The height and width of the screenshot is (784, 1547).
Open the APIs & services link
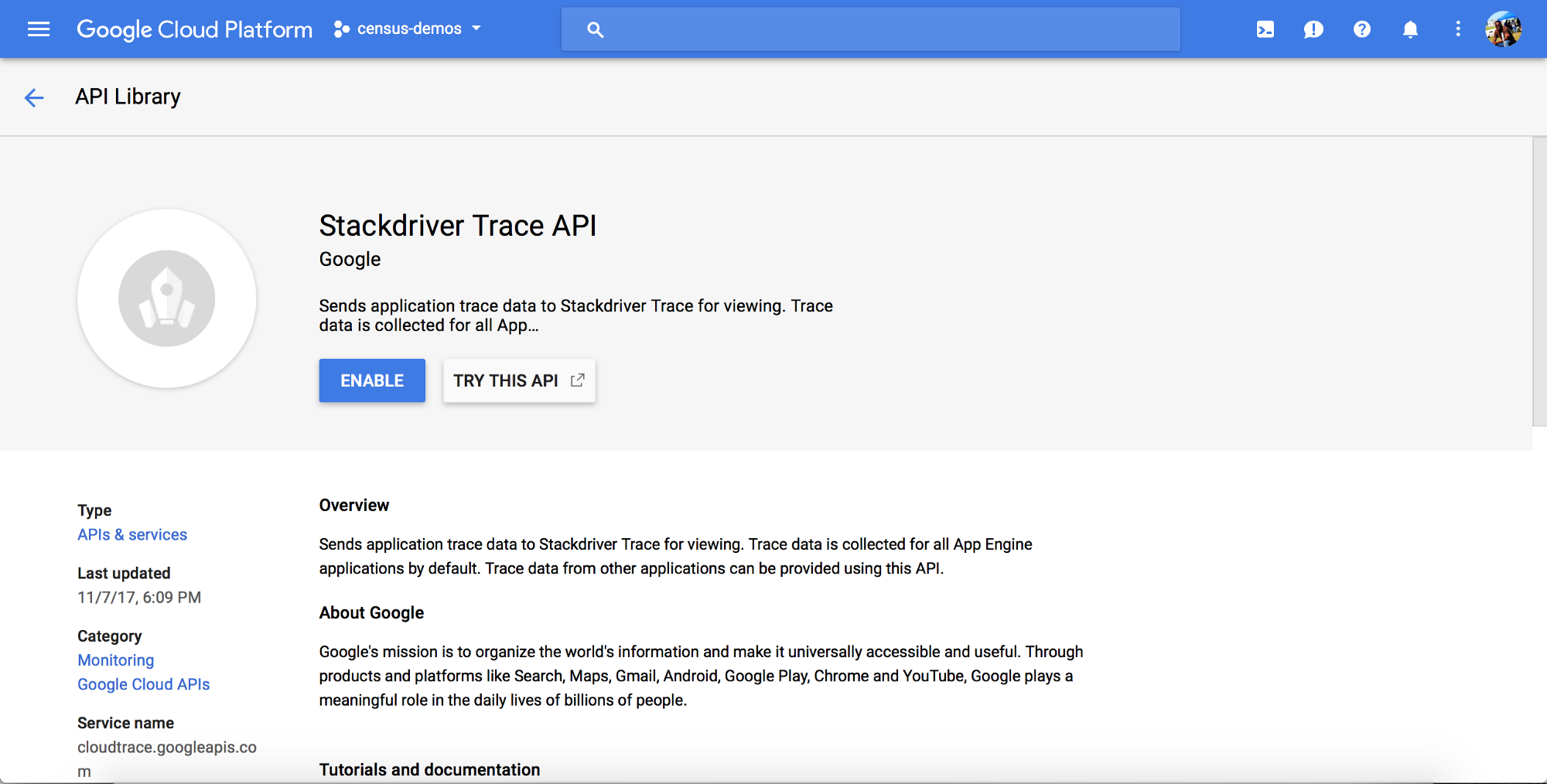132,534
